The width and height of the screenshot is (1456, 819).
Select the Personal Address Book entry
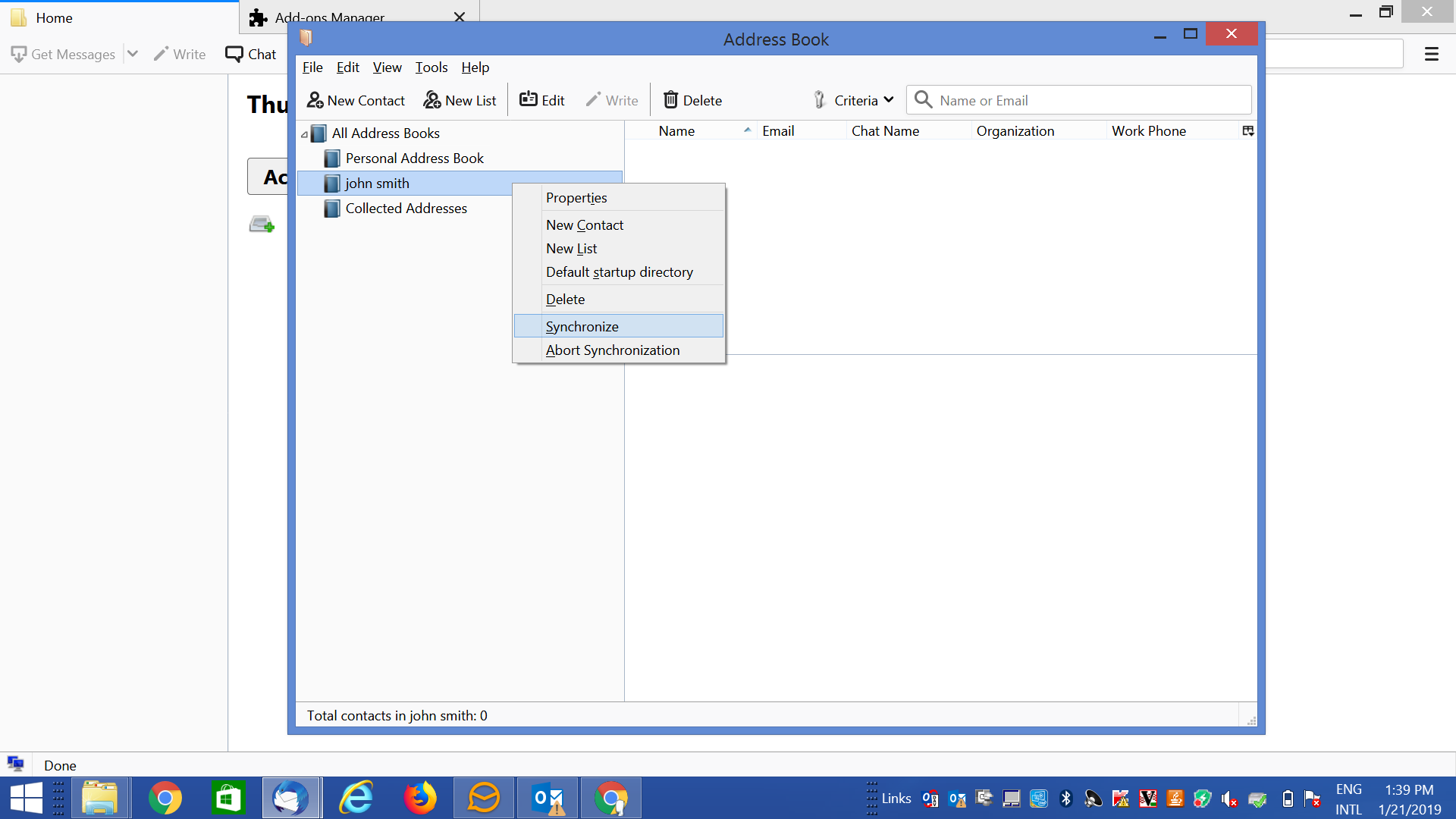[414, 158]
